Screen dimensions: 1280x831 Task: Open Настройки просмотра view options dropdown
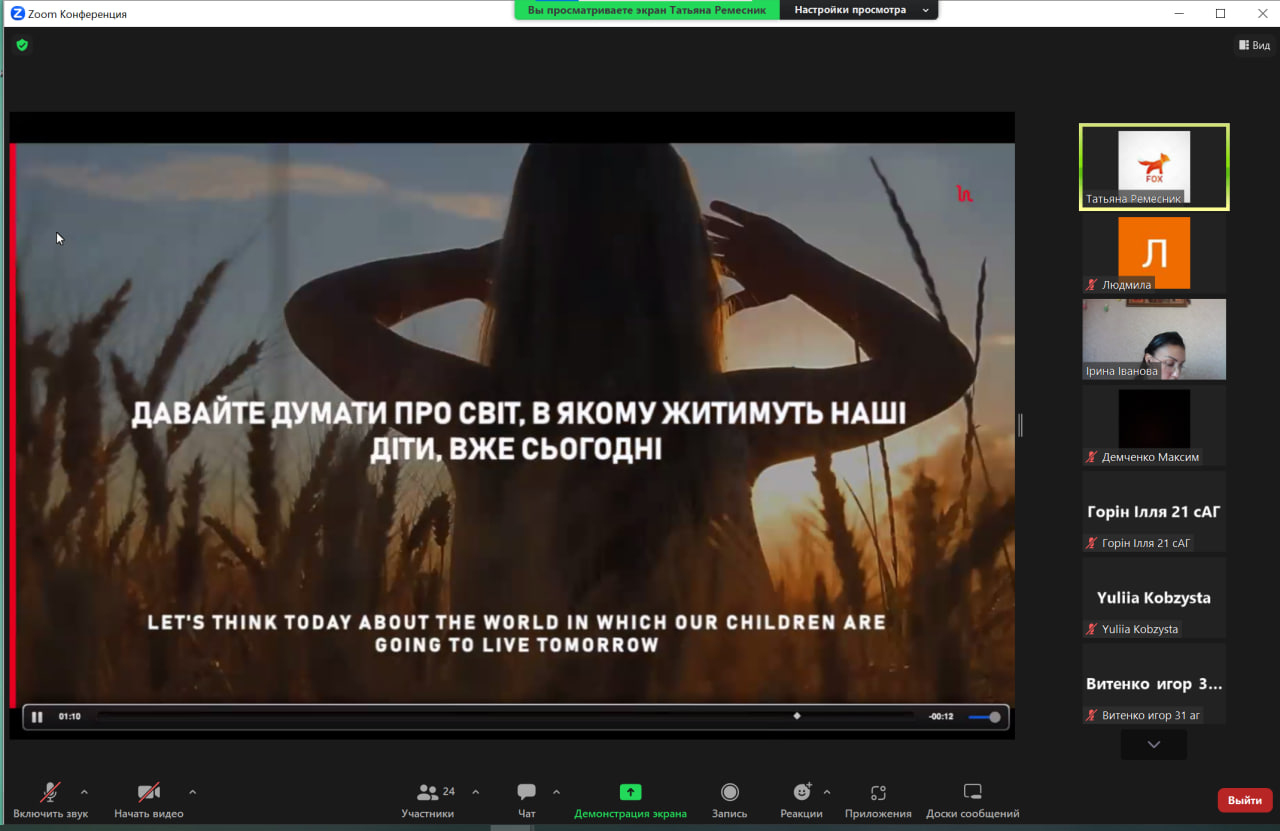click(859, 10)
